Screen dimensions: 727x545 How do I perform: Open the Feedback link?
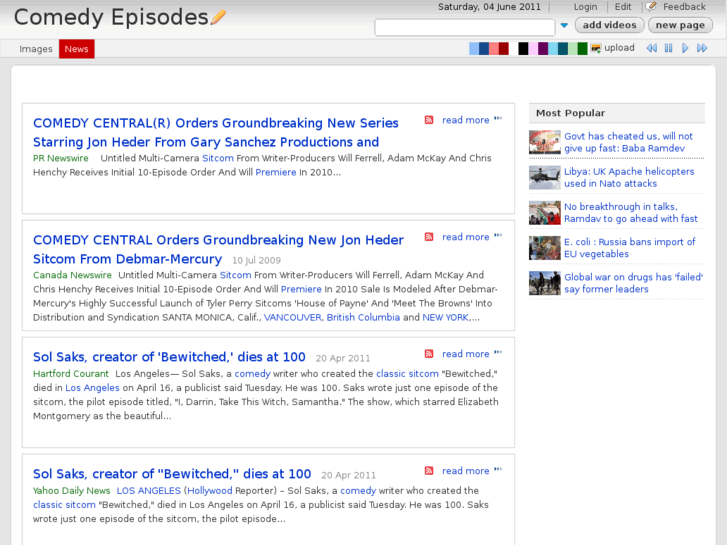(x=684, y=7)
